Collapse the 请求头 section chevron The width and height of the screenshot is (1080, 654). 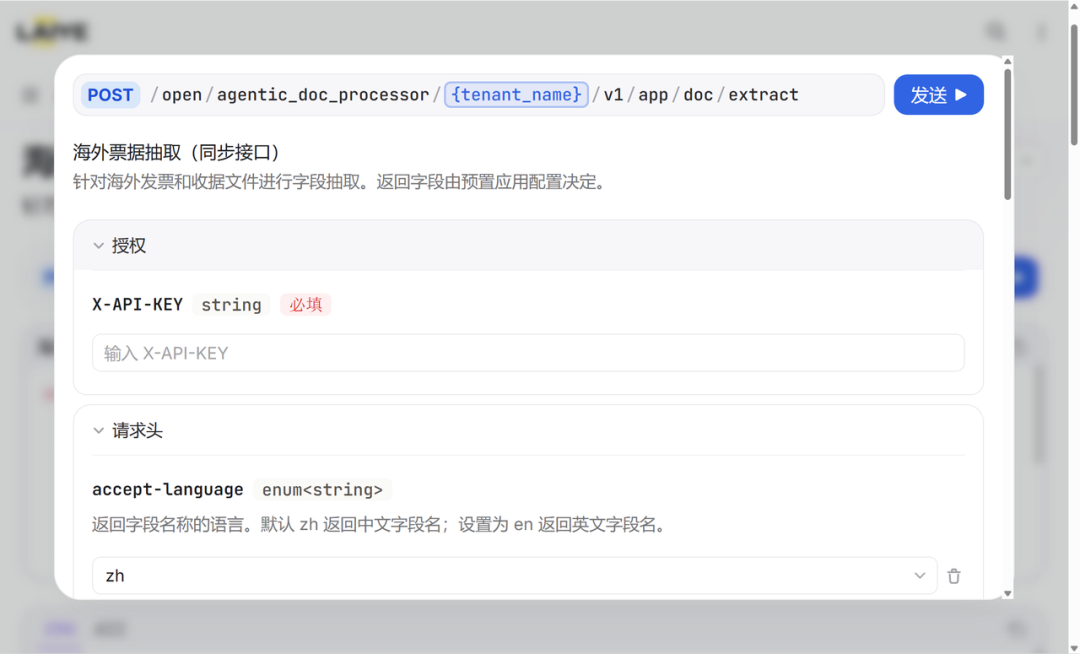(98, 431)
